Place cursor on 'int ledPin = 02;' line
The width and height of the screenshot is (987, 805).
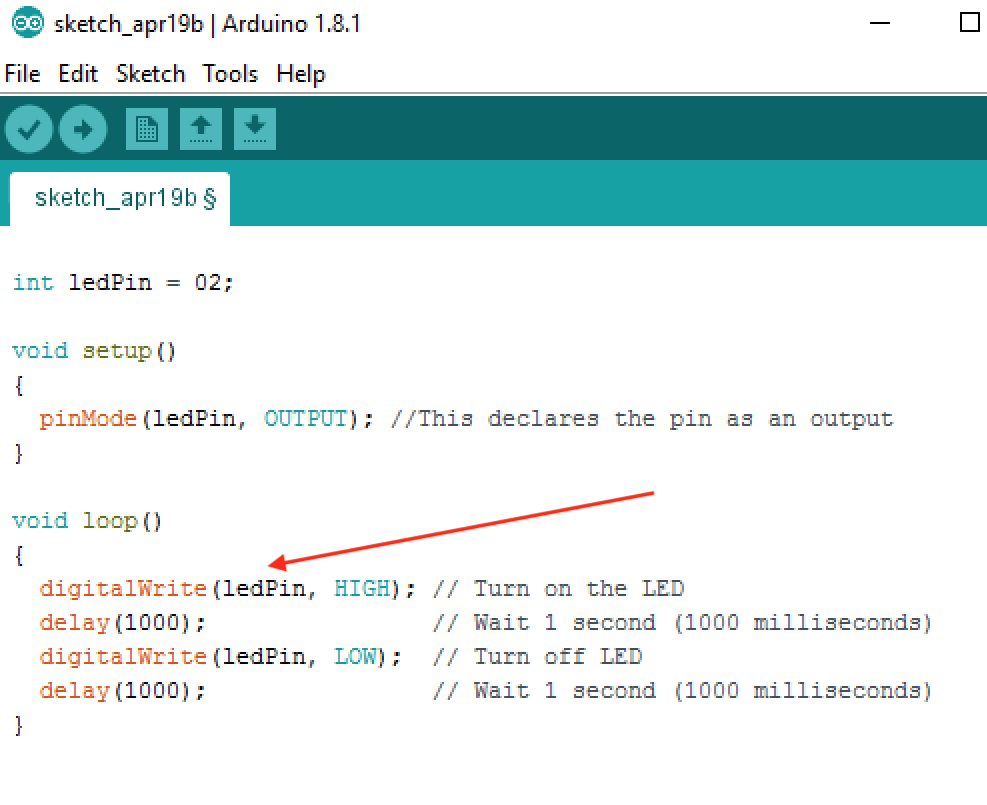click(123, 283)
